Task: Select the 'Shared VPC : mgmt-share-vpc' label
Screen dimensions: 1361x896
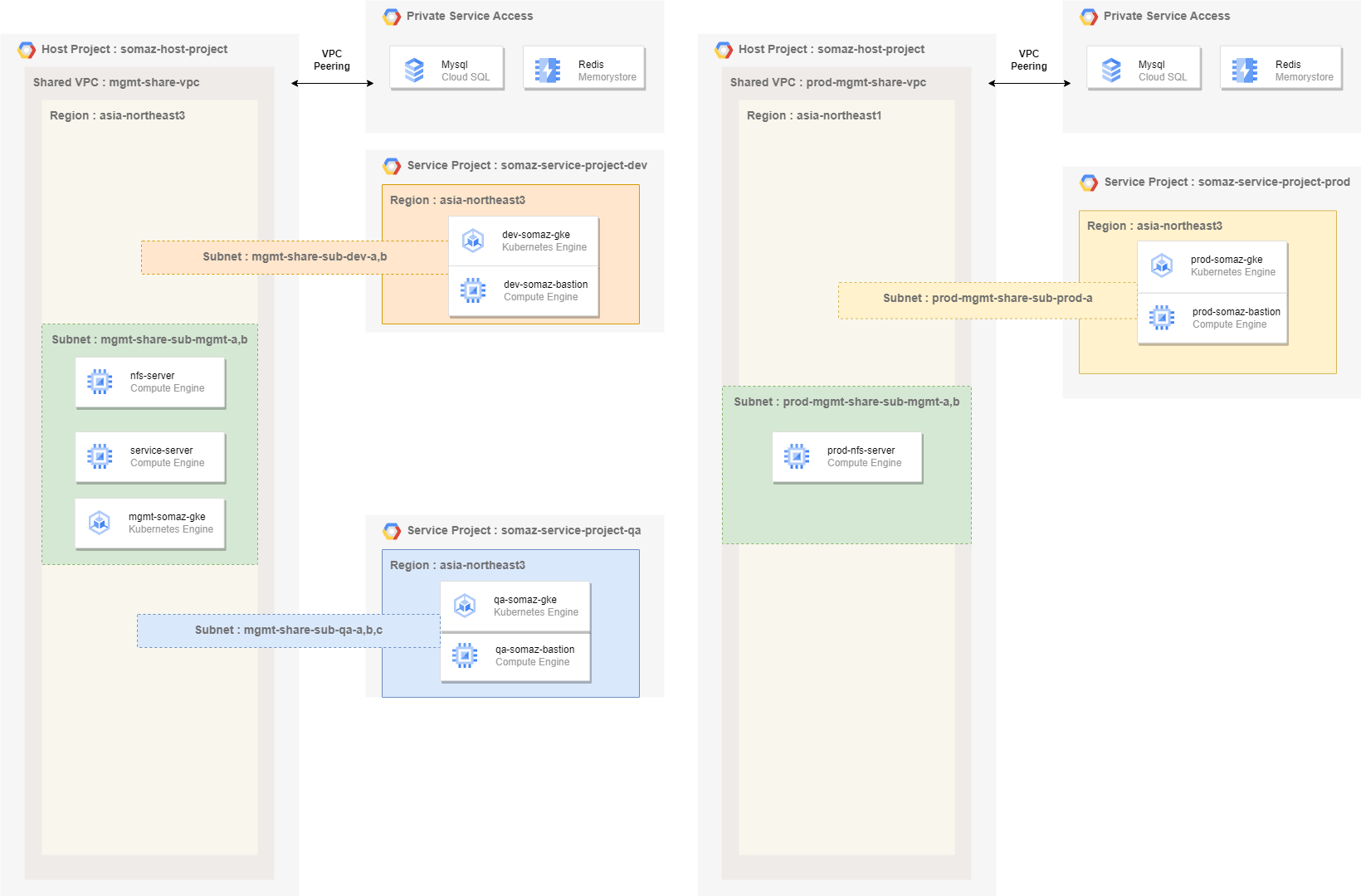Action: coord(116,82)
